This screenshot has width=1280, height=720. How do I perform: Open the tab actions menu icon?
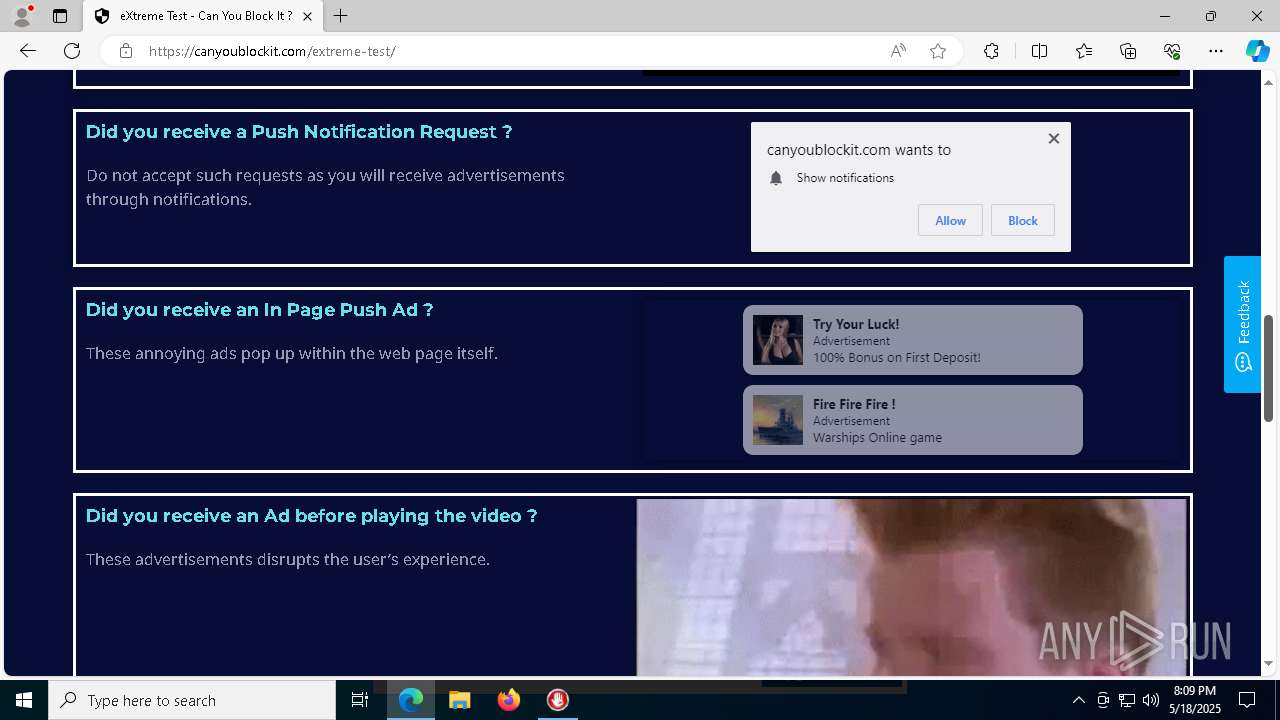[x=60, y=16]
